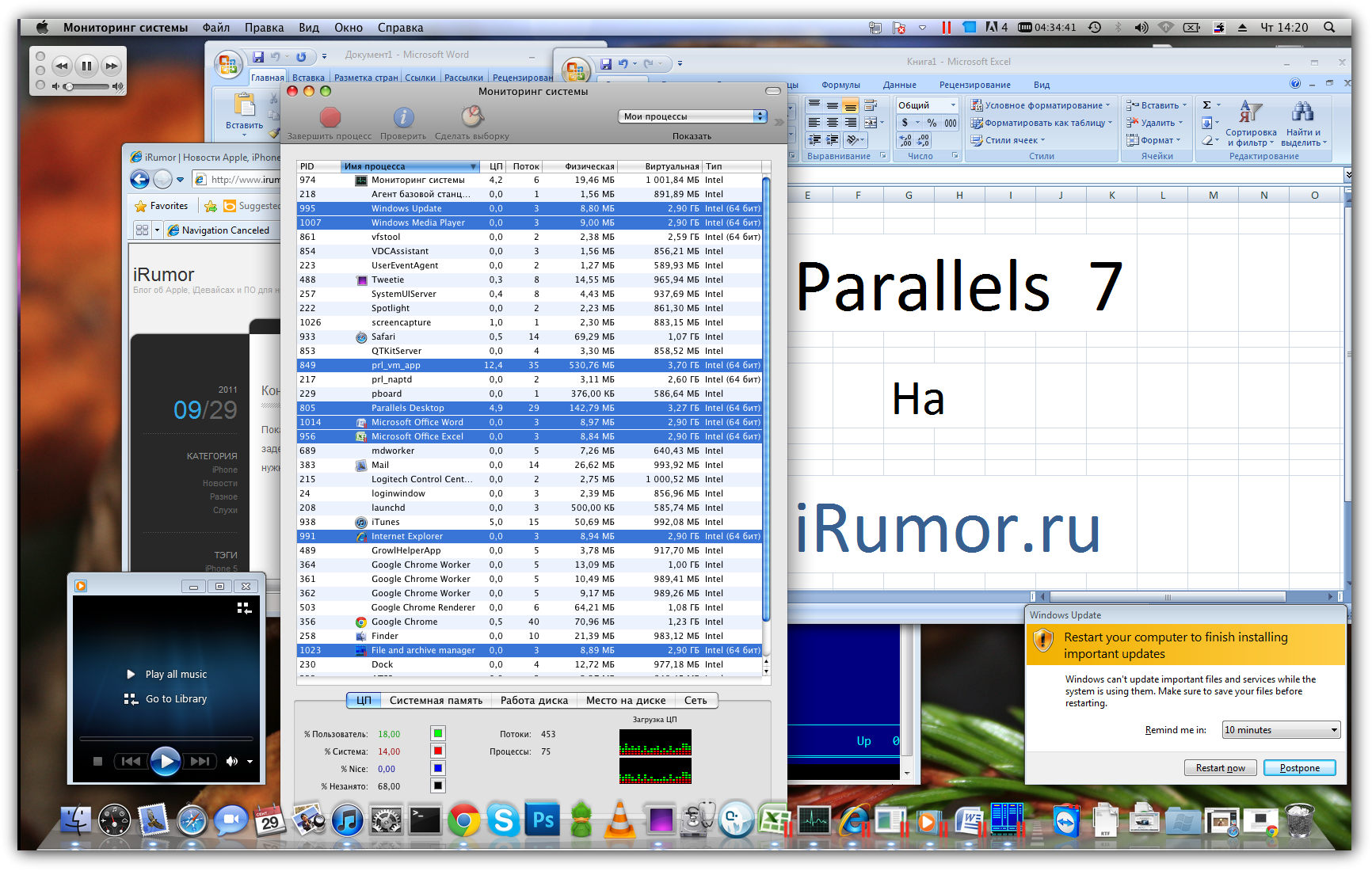This screenshot has width=1372, height=871.
Task: Toggle top-align button in Excel ribbon
Action: [x=814, y=105]
